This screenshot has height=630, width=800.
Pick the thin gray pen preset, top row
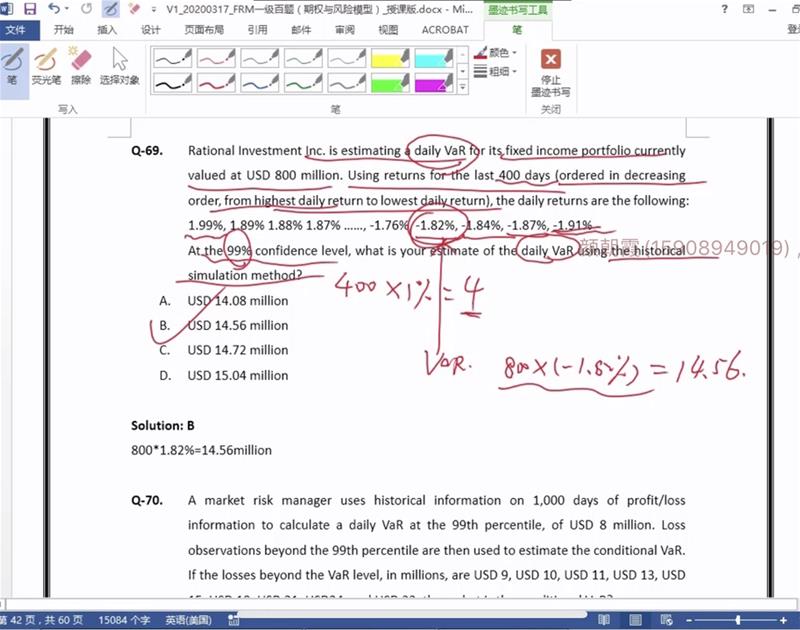tap(346, 58)
